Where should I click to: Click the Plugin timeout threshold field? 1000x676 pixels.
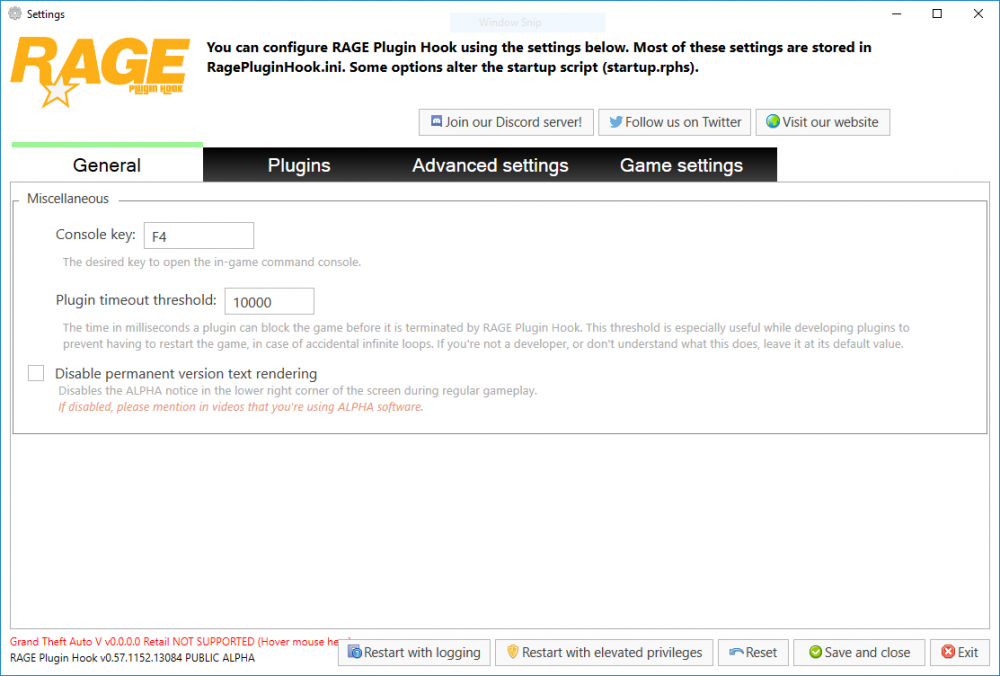point(269,302)
